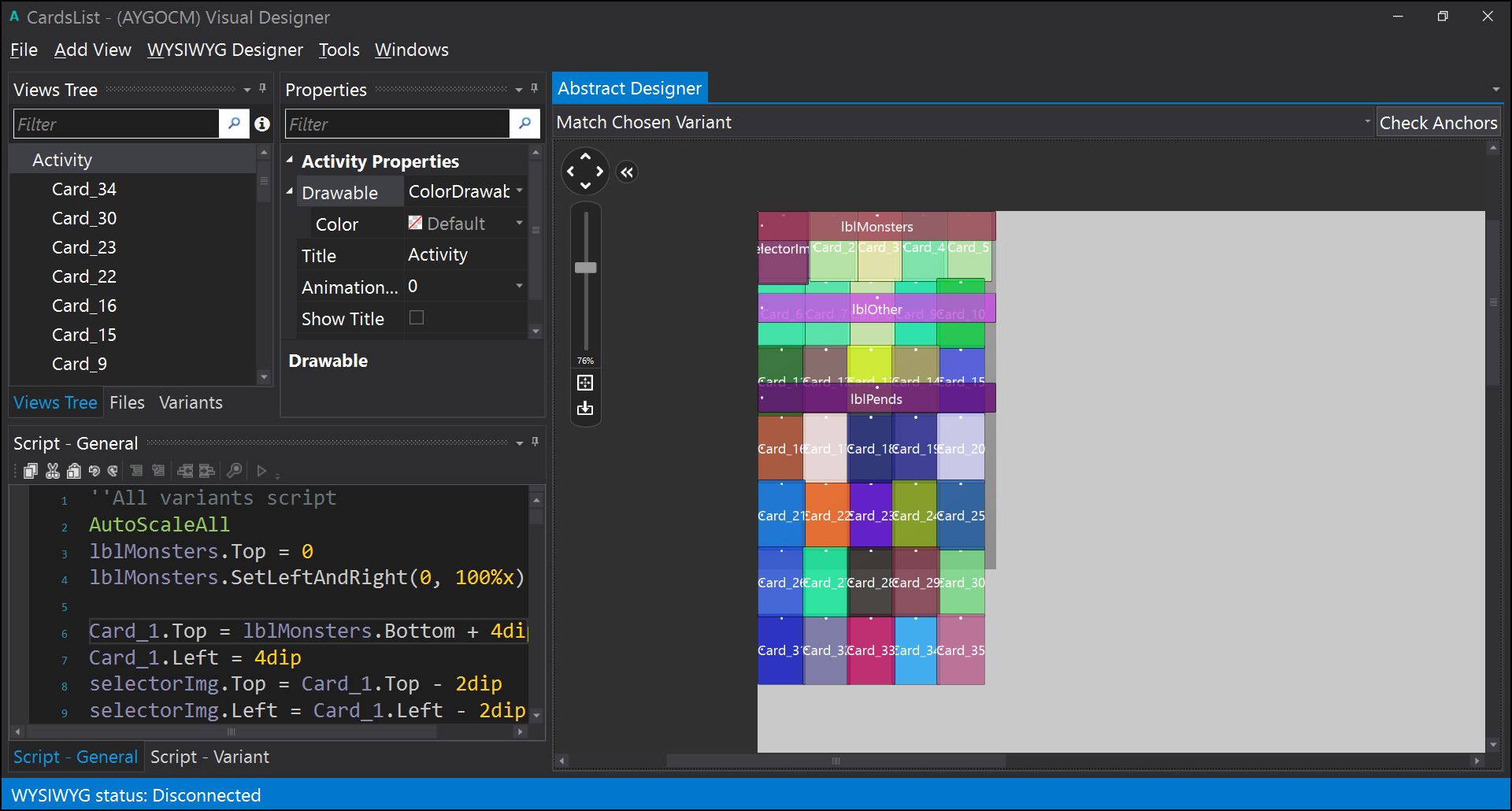1512x811 pixels.
Task: Click the Paste icon in script toolbar
Action: [74, 471]
